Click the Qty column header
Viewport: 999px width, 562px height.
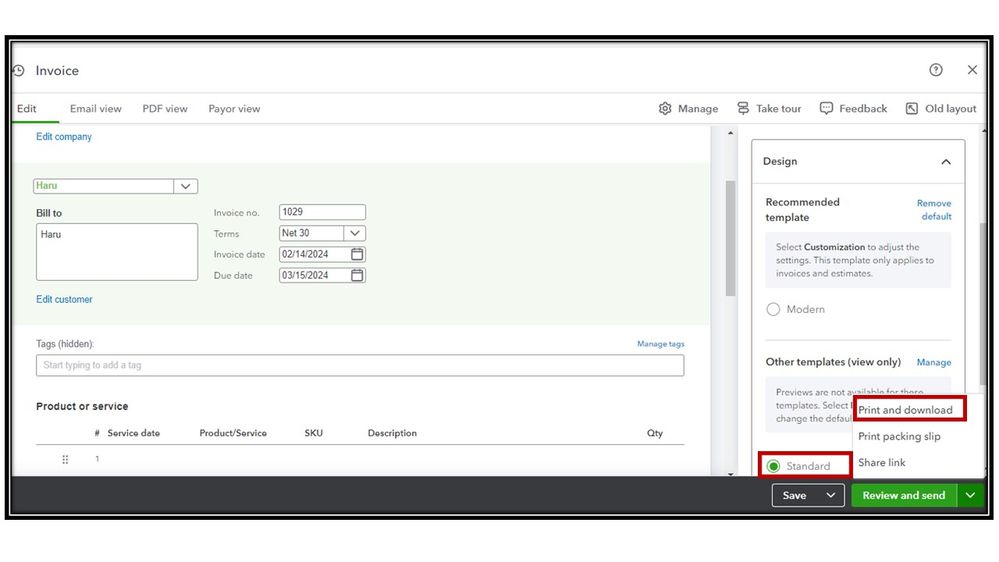(x=655, y=433)
